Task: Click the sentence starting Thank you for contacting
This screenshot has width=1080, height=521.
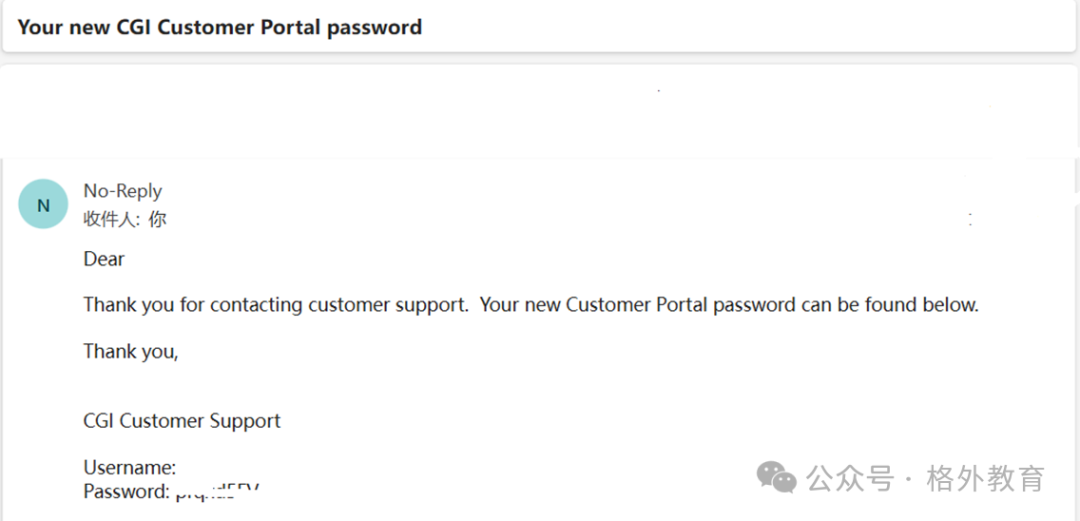Action: pyautogui.click(x=276, y=305)
